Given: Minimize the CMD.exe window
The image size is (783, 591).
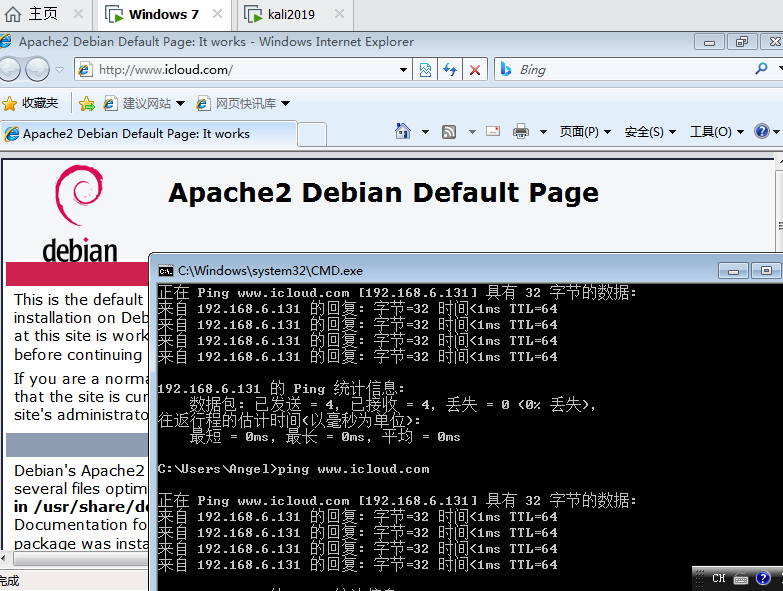Looking at the screenshot, I should (733, 271).
